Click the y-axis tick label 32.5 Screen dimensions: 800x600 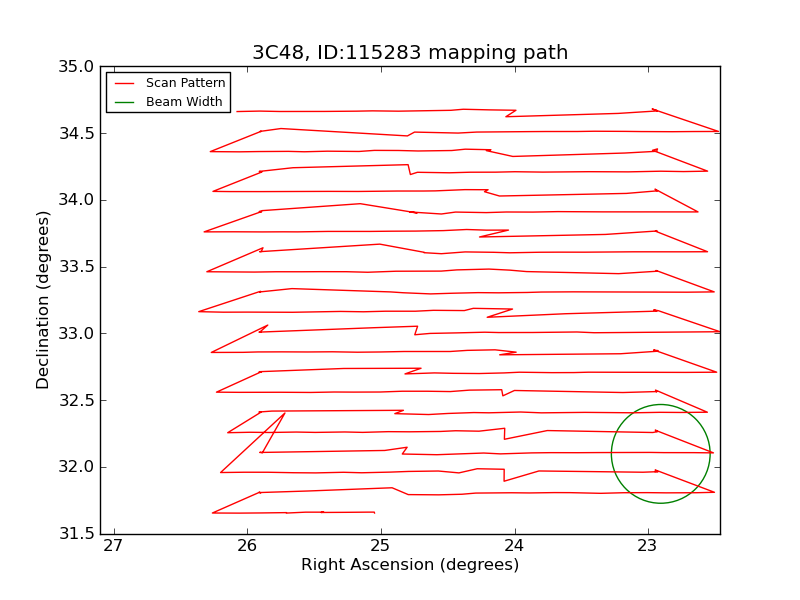[77, 401]
